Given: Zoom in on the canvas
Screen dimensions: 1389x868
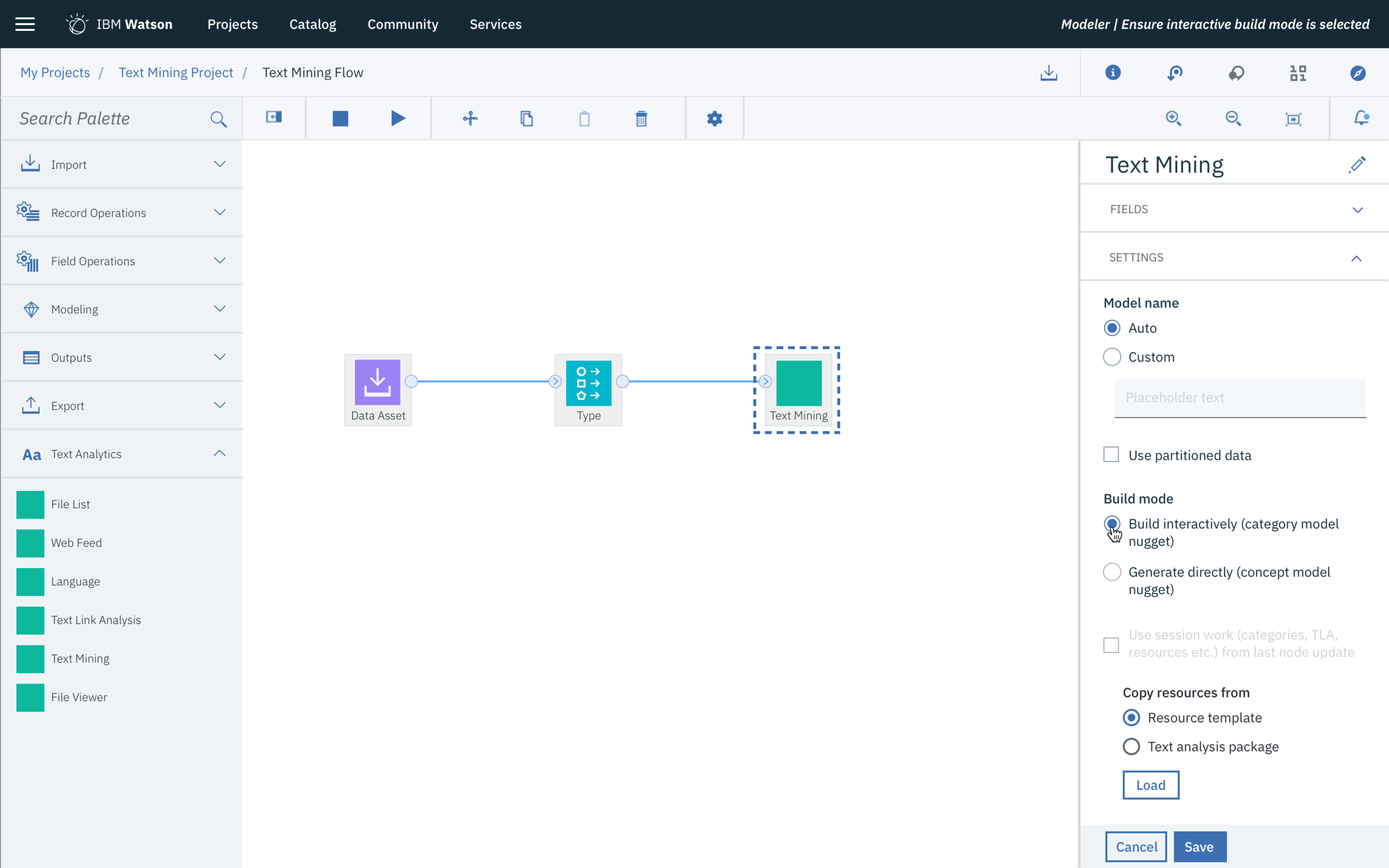Looking at the screenshot, I should click(1173, 118).
